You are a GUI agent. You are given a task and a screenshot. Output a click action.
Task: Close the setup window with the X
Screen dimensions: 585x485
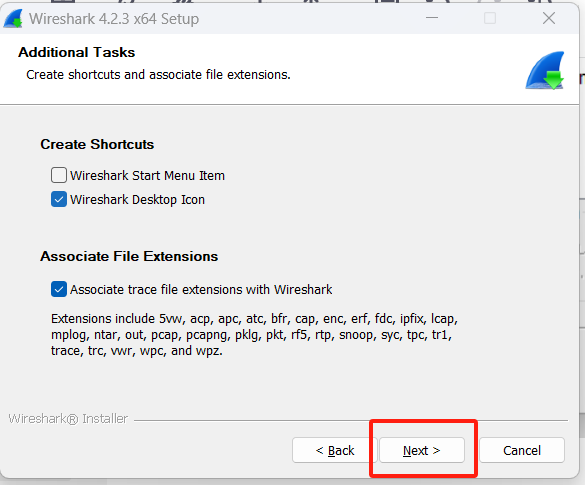549,18
